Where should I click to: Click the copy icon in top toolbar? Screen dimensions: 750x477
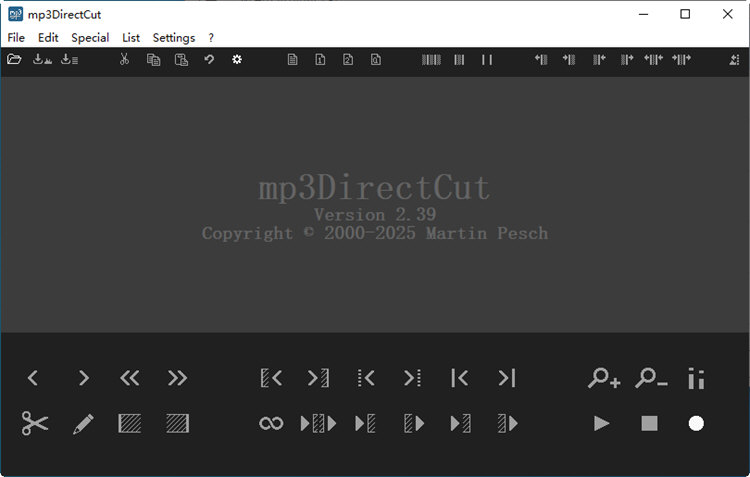153,59
